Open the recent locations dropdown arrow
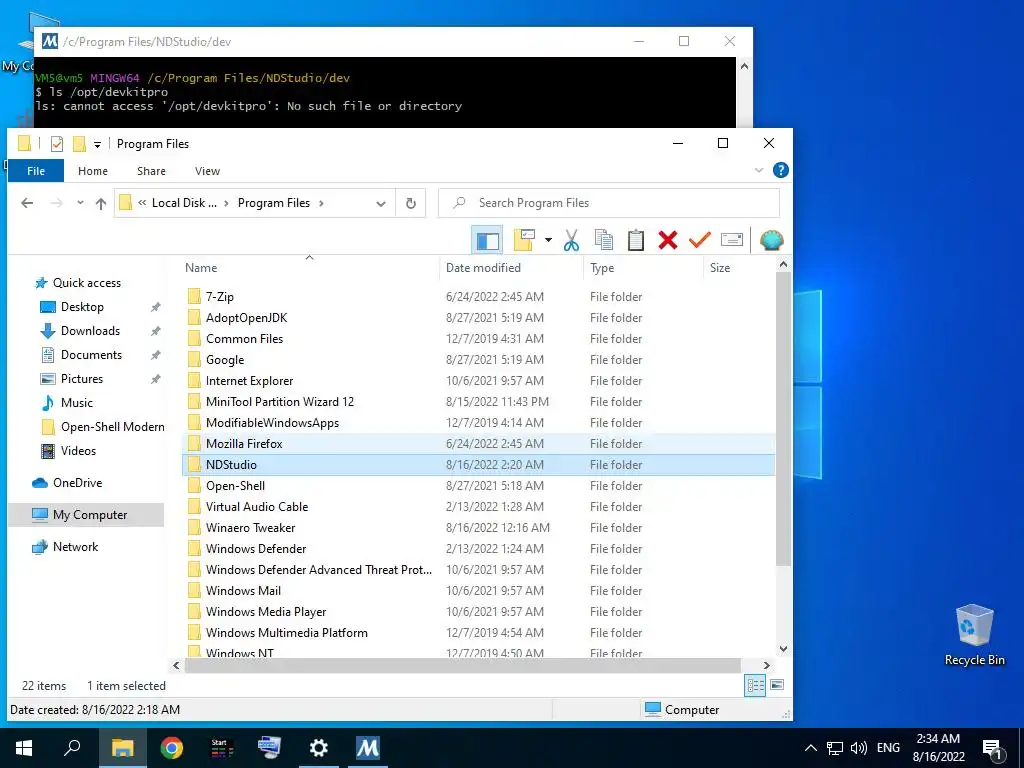Screen dimensions: 1024x768 [x=80, y=203]
